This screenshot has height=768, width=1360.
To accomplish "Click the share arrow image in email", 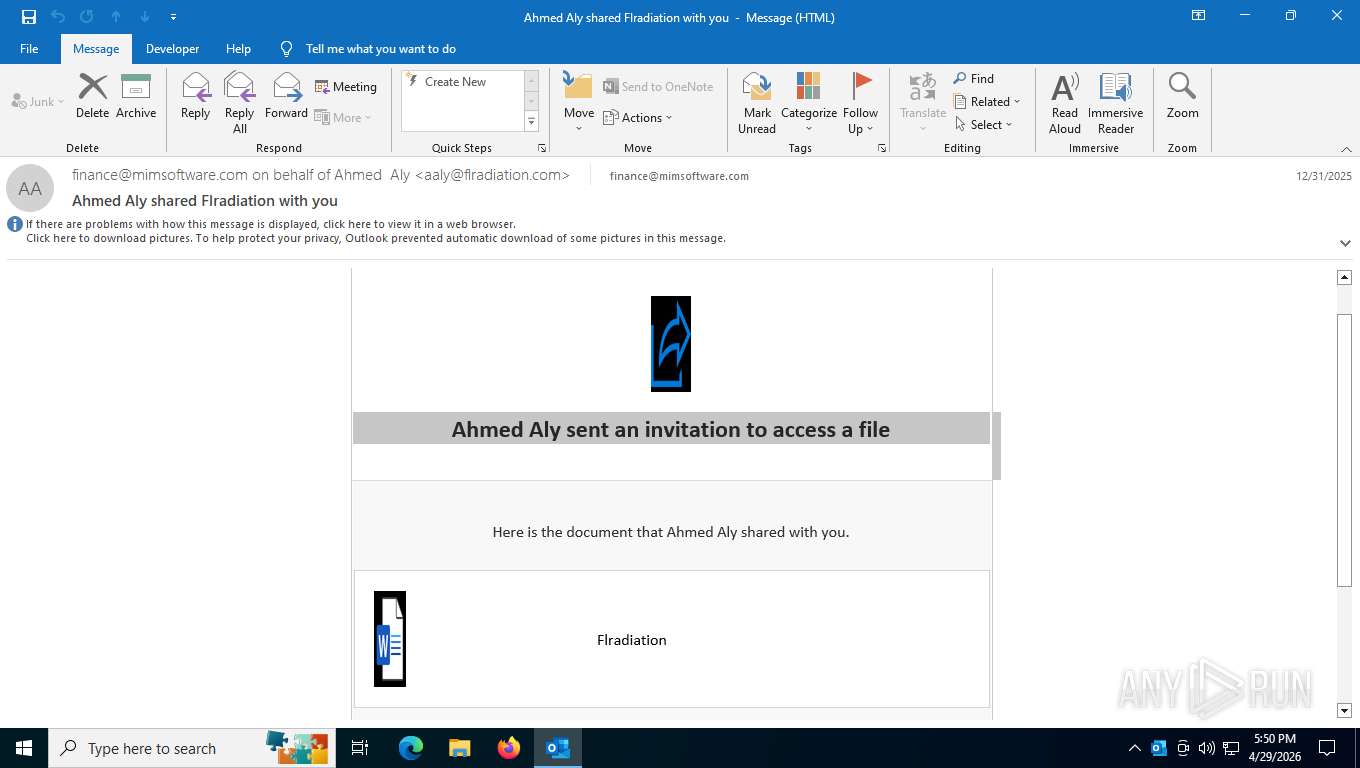I will pos(671,344).
